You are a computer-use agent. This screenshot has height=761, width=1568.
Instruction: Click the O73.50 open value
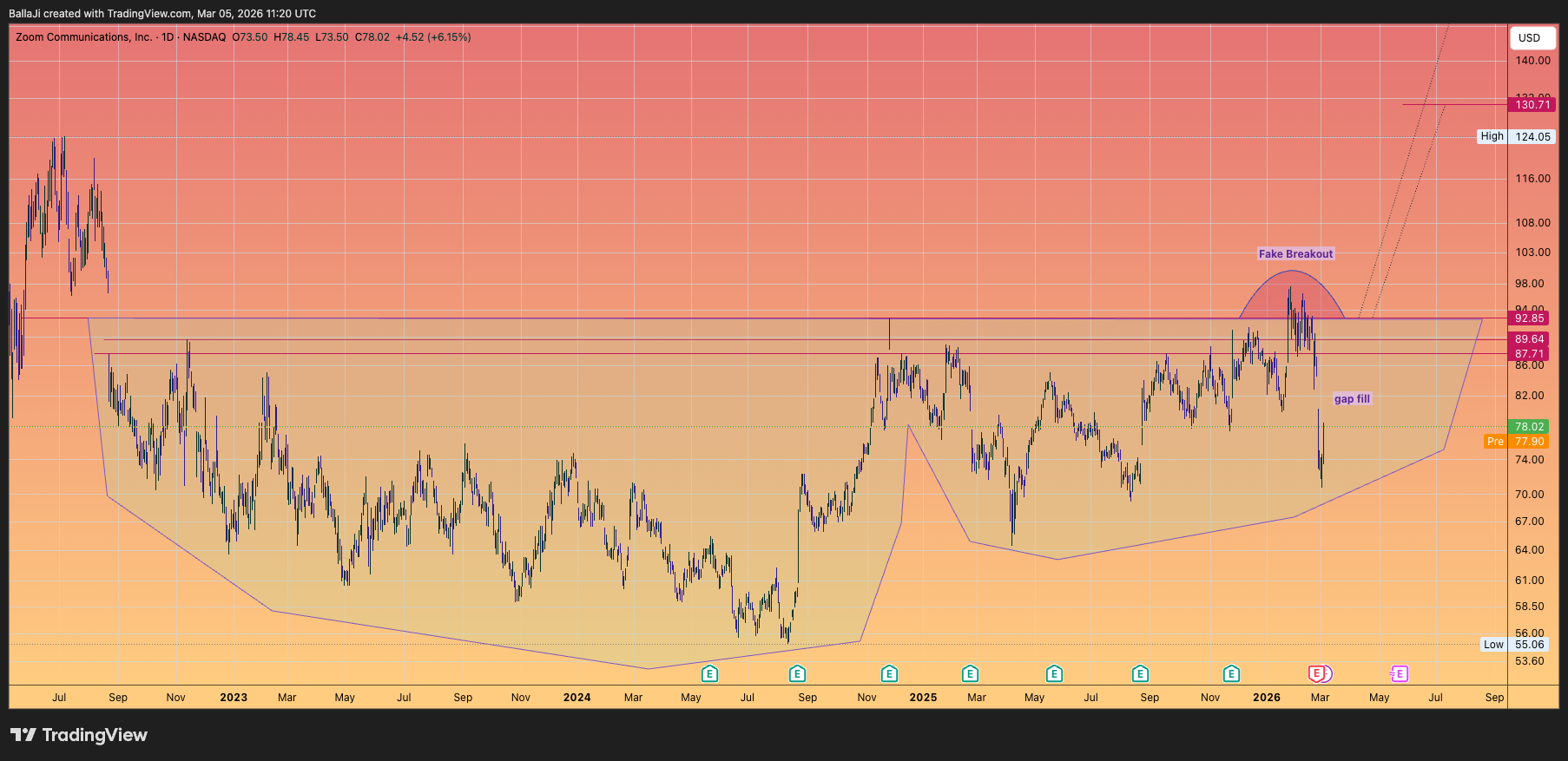(x=250, y=37)
